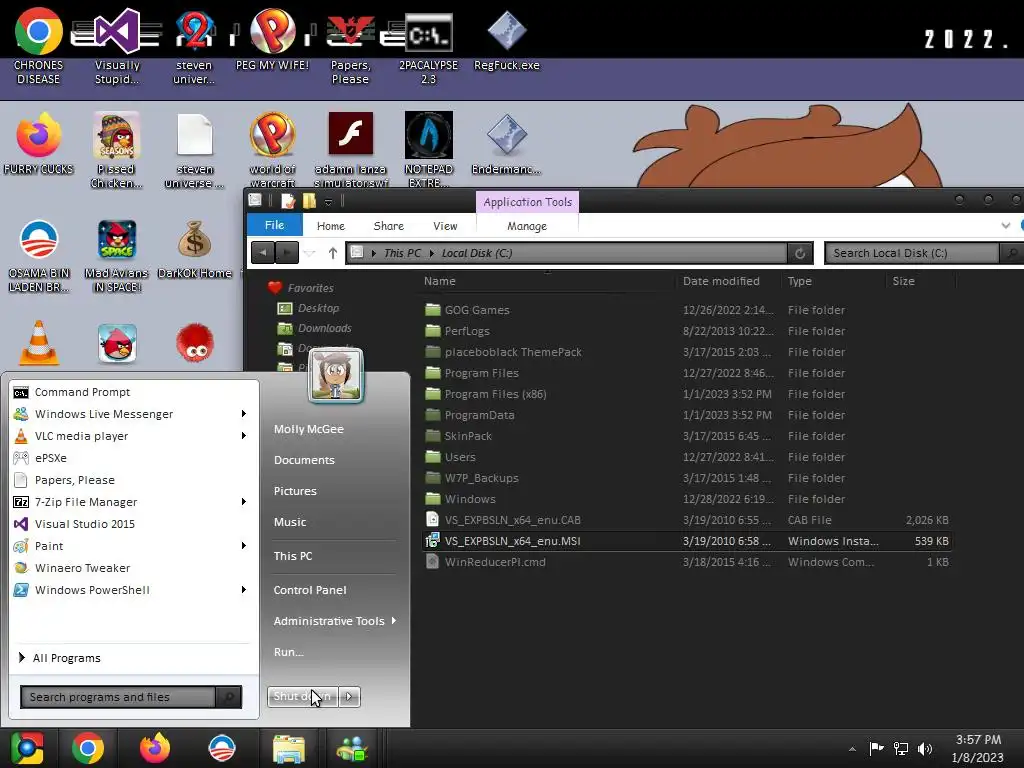Open Command Prompt from Start menu

click(x=82, y=392)
